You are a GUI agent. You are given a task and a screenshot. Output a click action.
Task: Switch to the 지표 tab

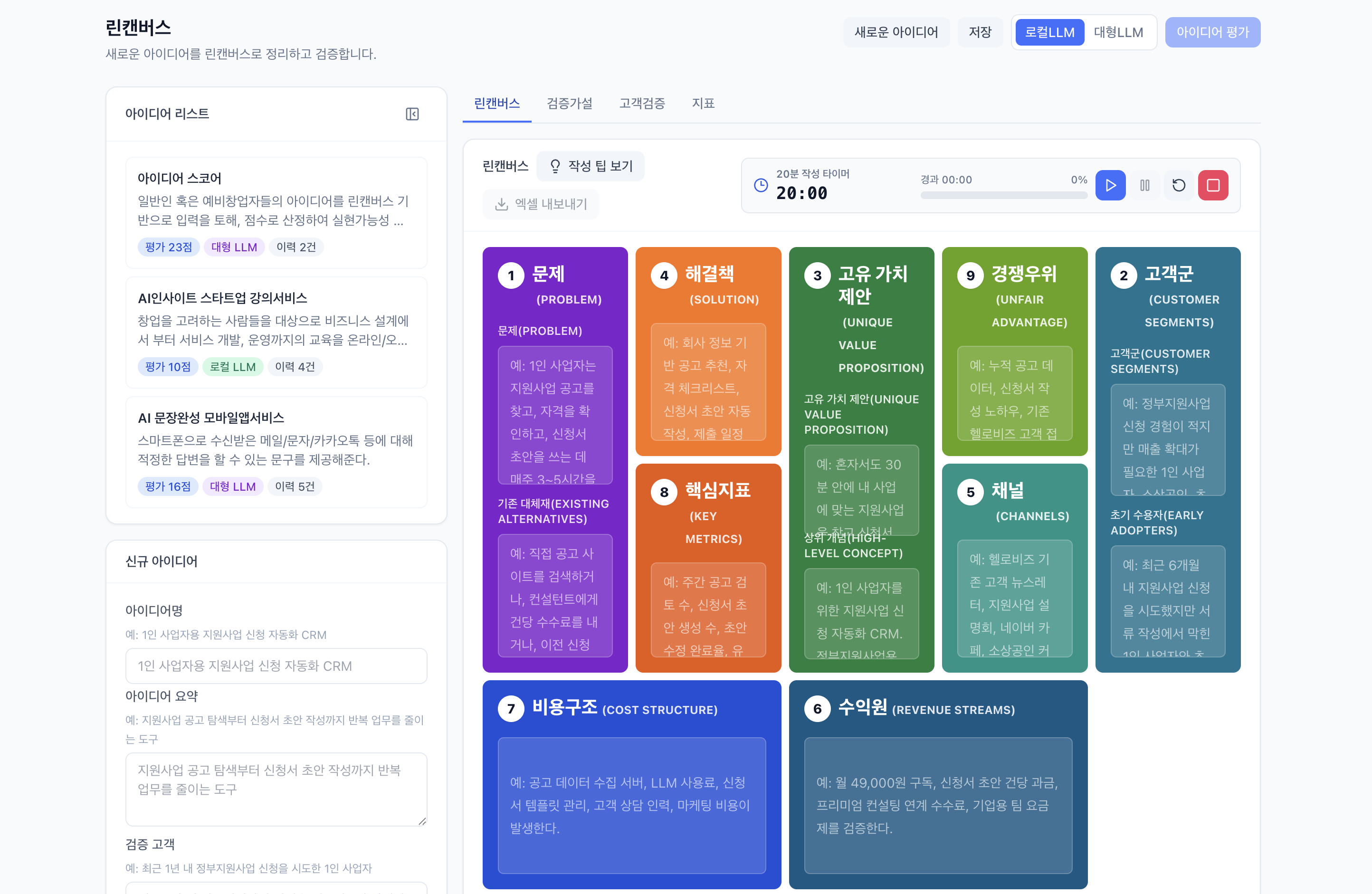(703, 103)
